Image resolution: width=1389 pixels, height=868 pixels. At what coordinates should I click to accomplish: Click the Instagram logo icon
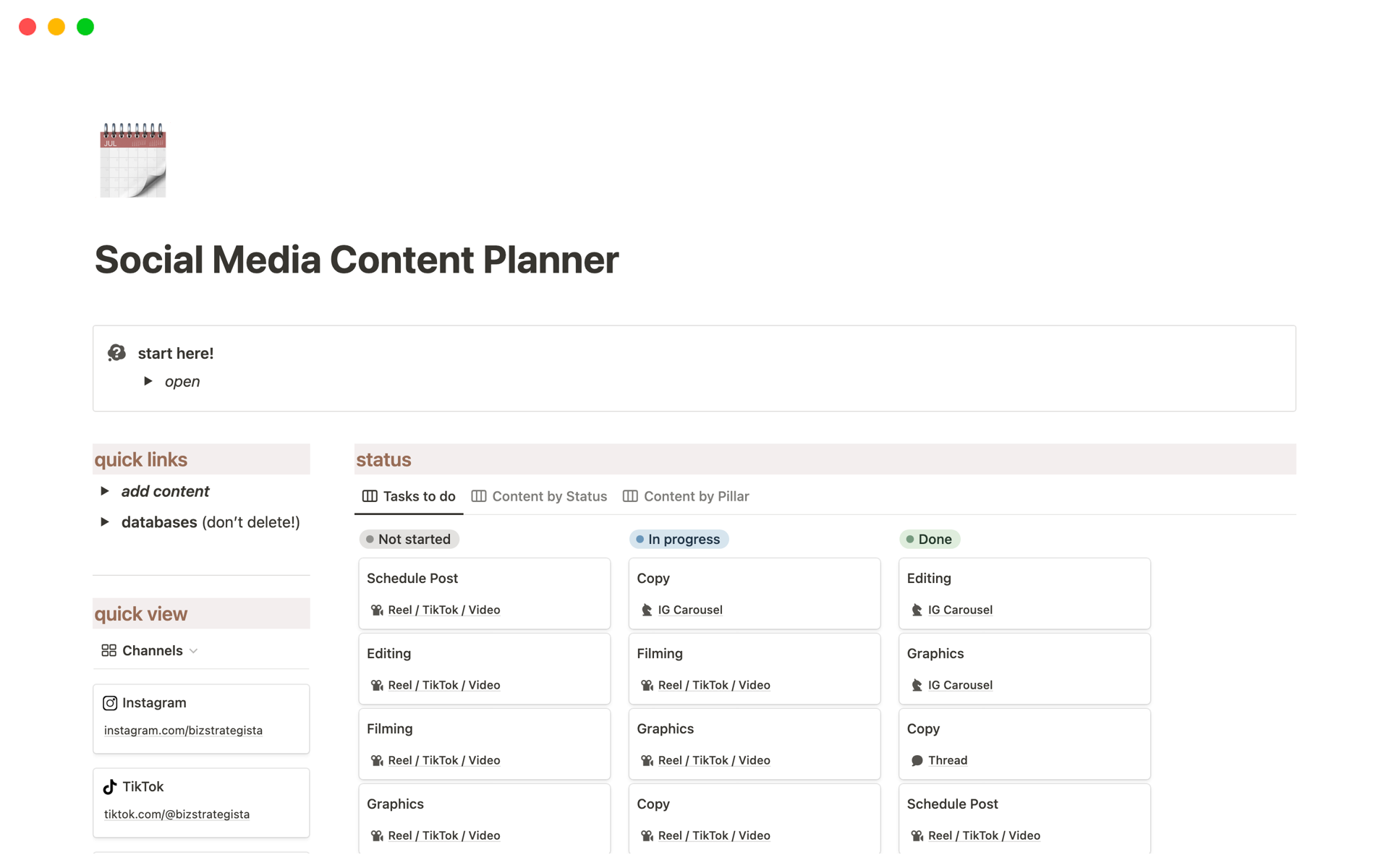click(x=110, y=702)
